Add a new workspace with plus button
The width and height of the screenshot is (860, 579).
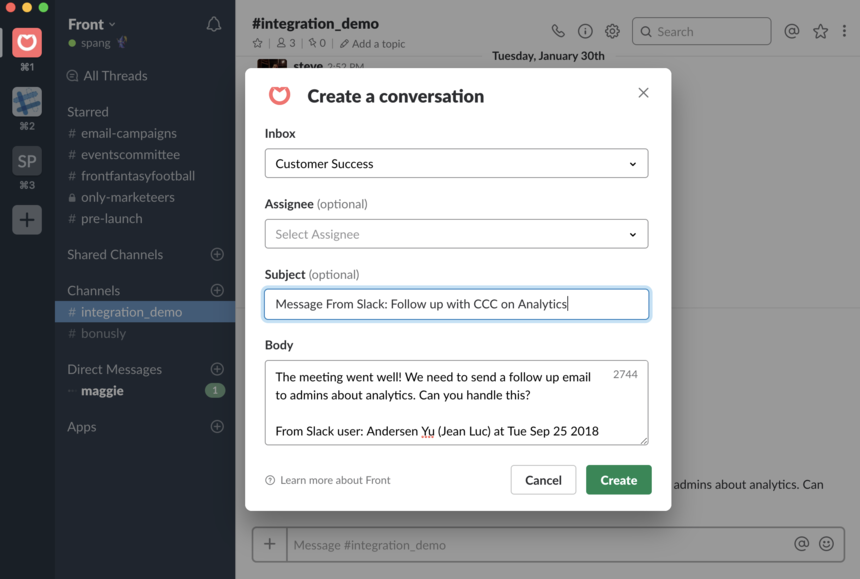click(27, 220)
